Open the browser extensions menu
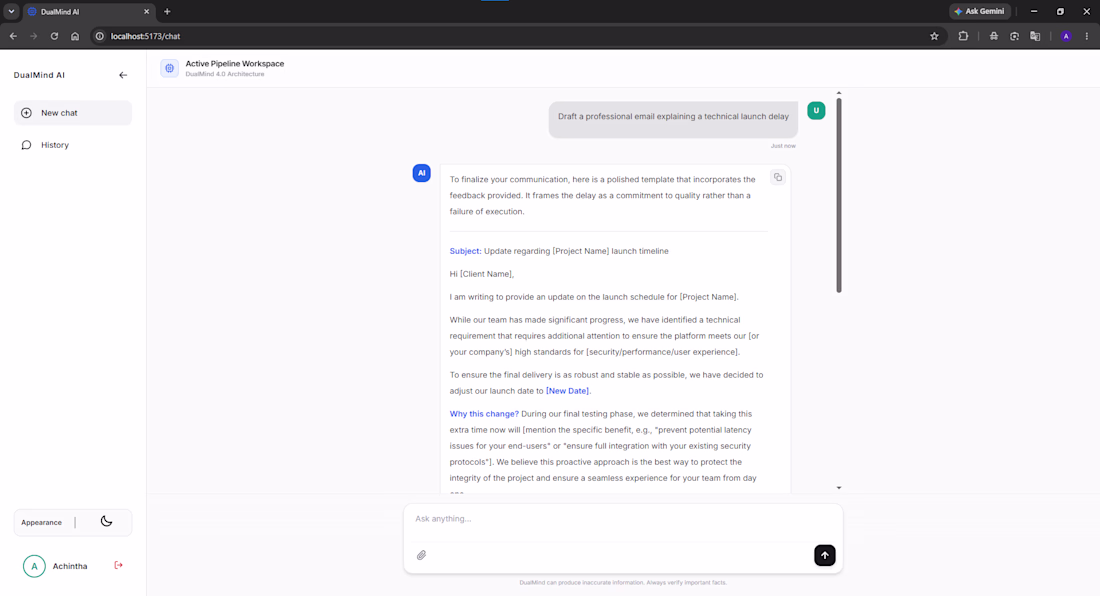This screenshot has height=596, width=1100. [x=963, y=36]
